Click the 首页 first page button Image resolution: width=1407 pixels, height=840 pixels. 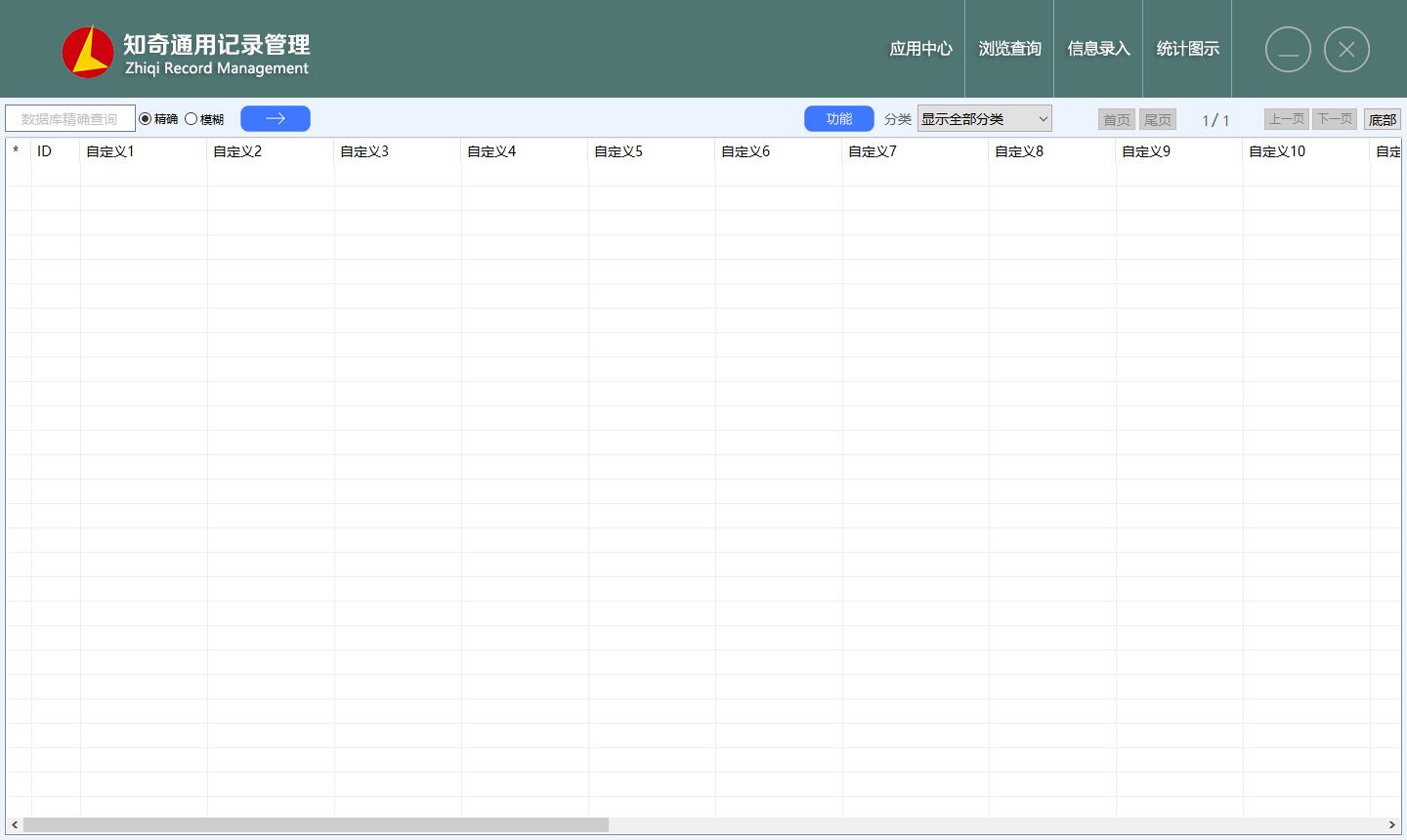pyautogui.click(x=1116, y=119)
